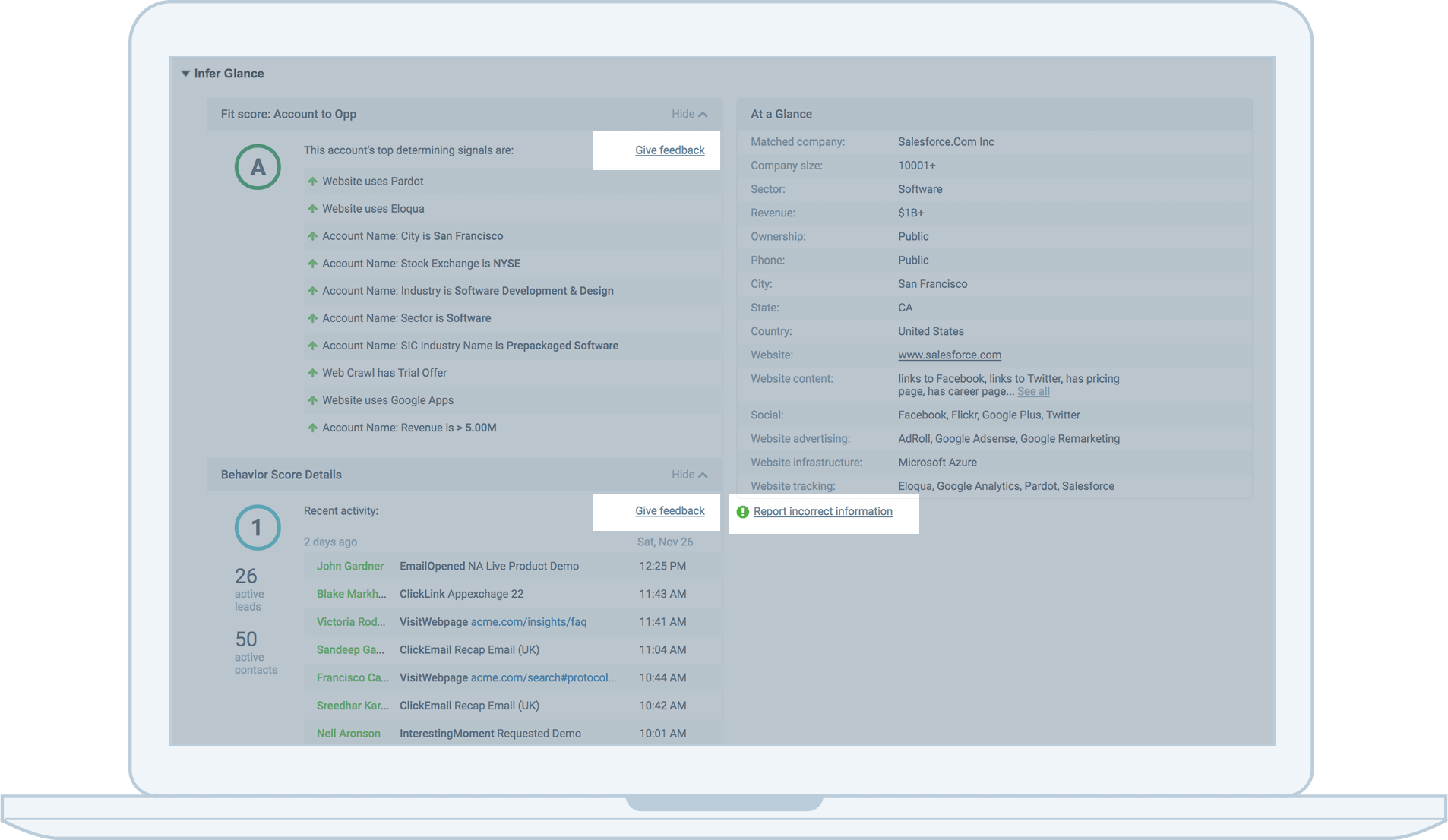Click Report incorrect information link
Viewport: 1448px width, 840px height.
tap(823, 512)
